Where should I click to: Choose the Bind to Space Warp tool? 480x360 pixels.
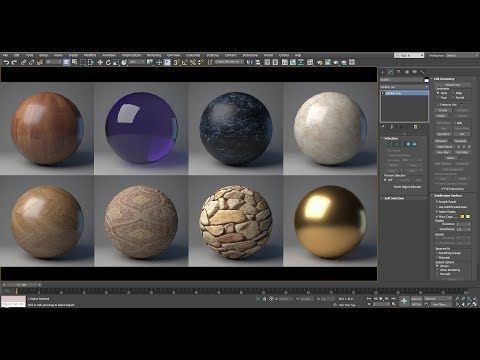pos(40,62)
